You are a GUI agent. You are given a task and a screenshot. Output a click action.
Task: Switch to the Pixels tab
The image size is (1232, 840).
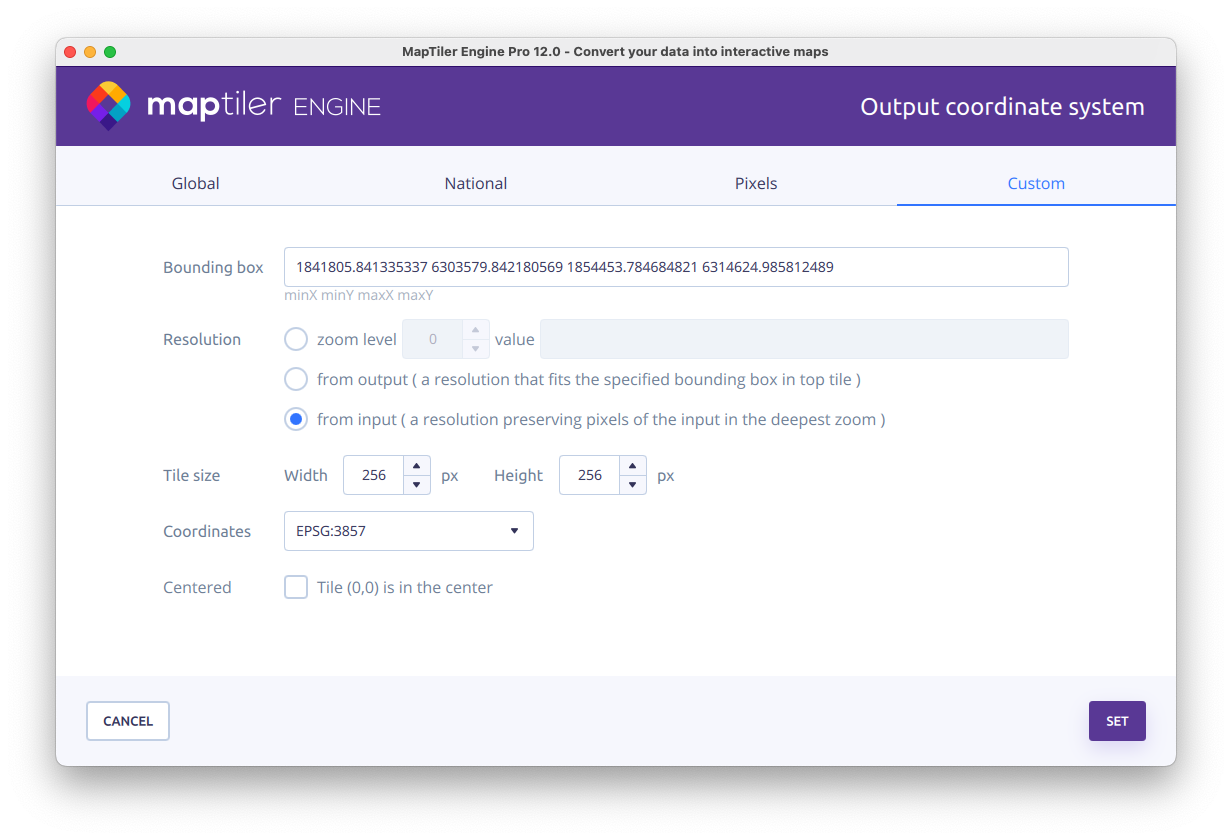point(755,183)
